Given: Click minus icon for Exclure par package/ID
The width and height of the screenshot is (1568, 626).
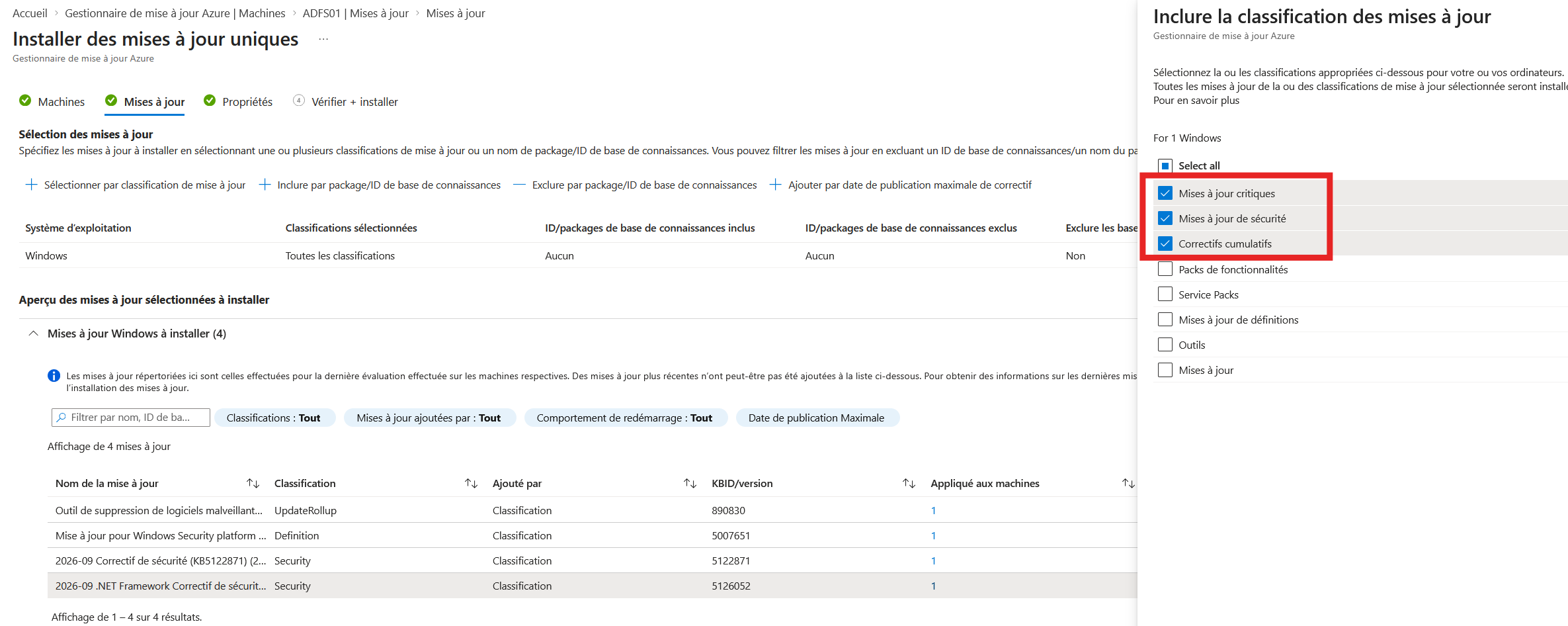Looking at the screenshot, I should [519, 185].
